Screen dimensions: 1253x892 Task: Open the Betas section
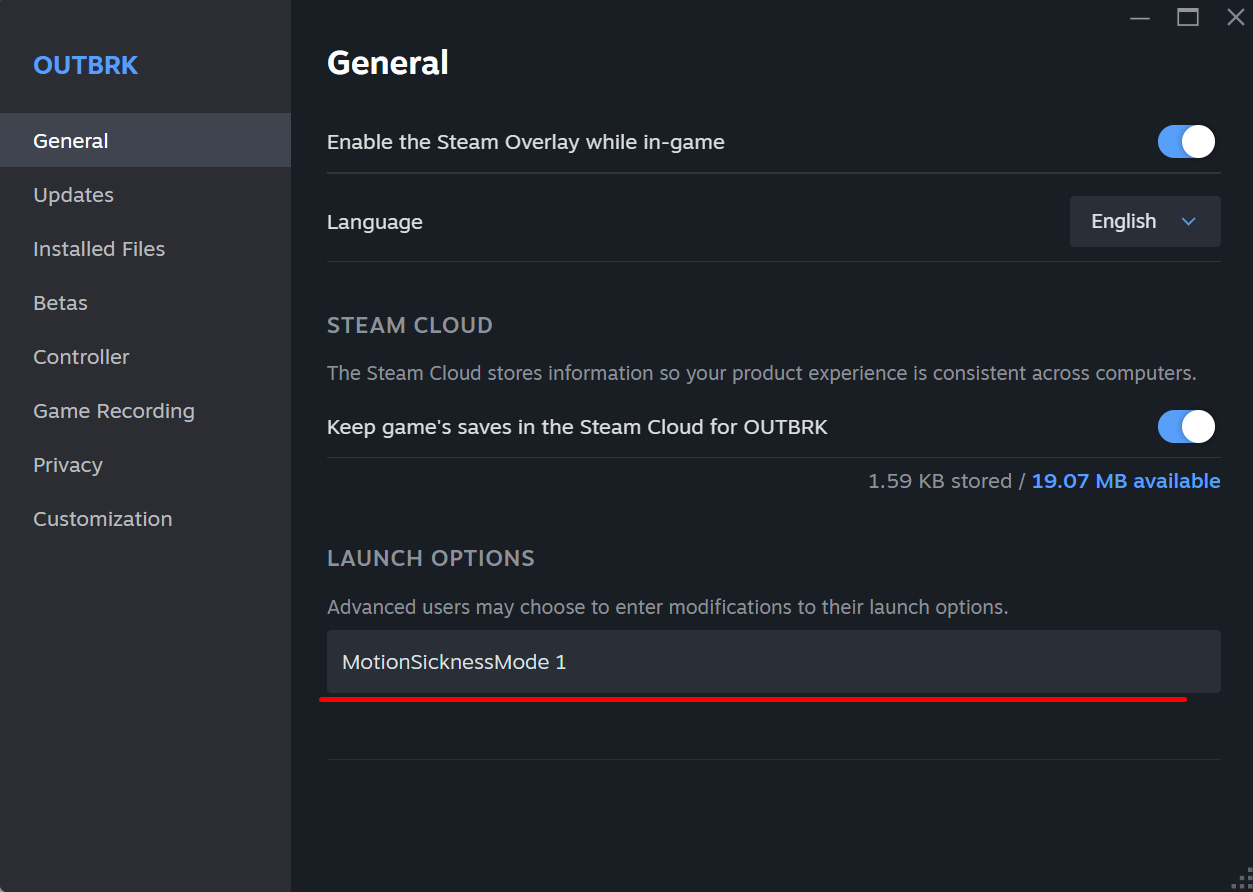pyautogui.click(x=60, y=302)
